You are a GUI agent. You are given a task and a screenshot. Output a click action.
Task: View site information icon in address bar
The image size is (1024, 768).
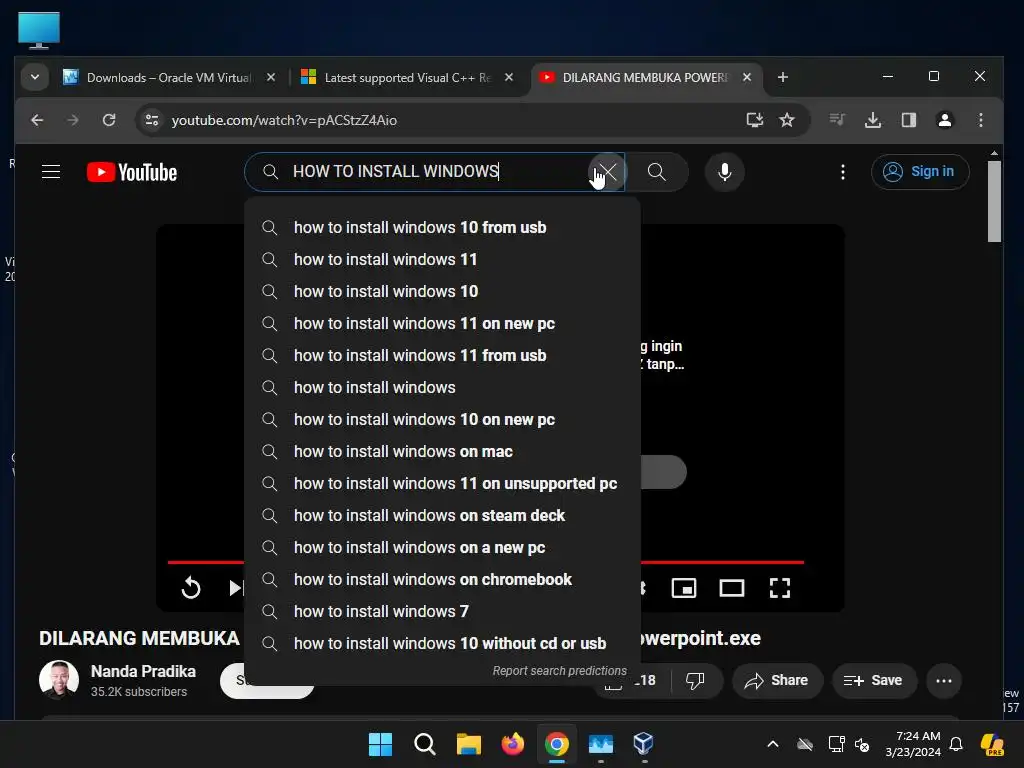(152, 120)
